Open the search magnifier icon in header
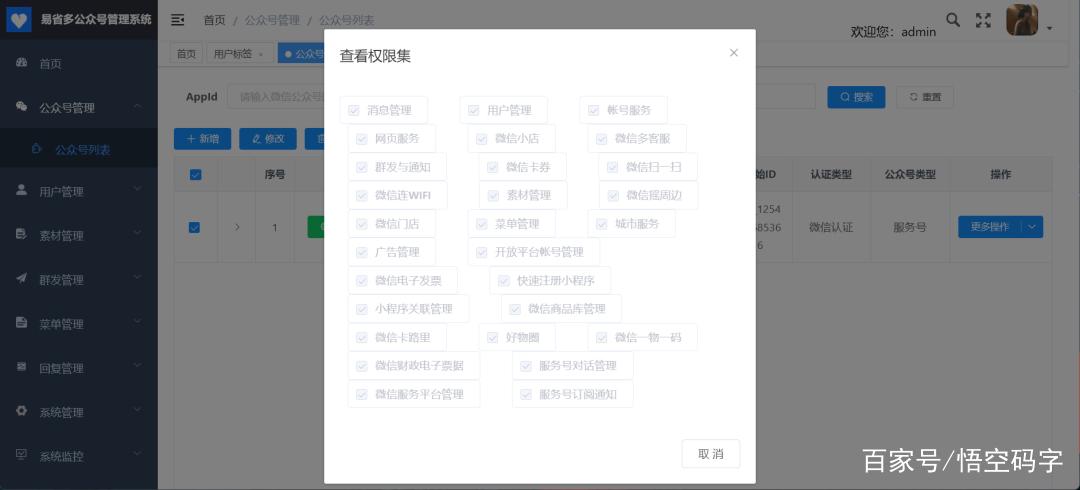1080x490 pixels. (953, 20)
